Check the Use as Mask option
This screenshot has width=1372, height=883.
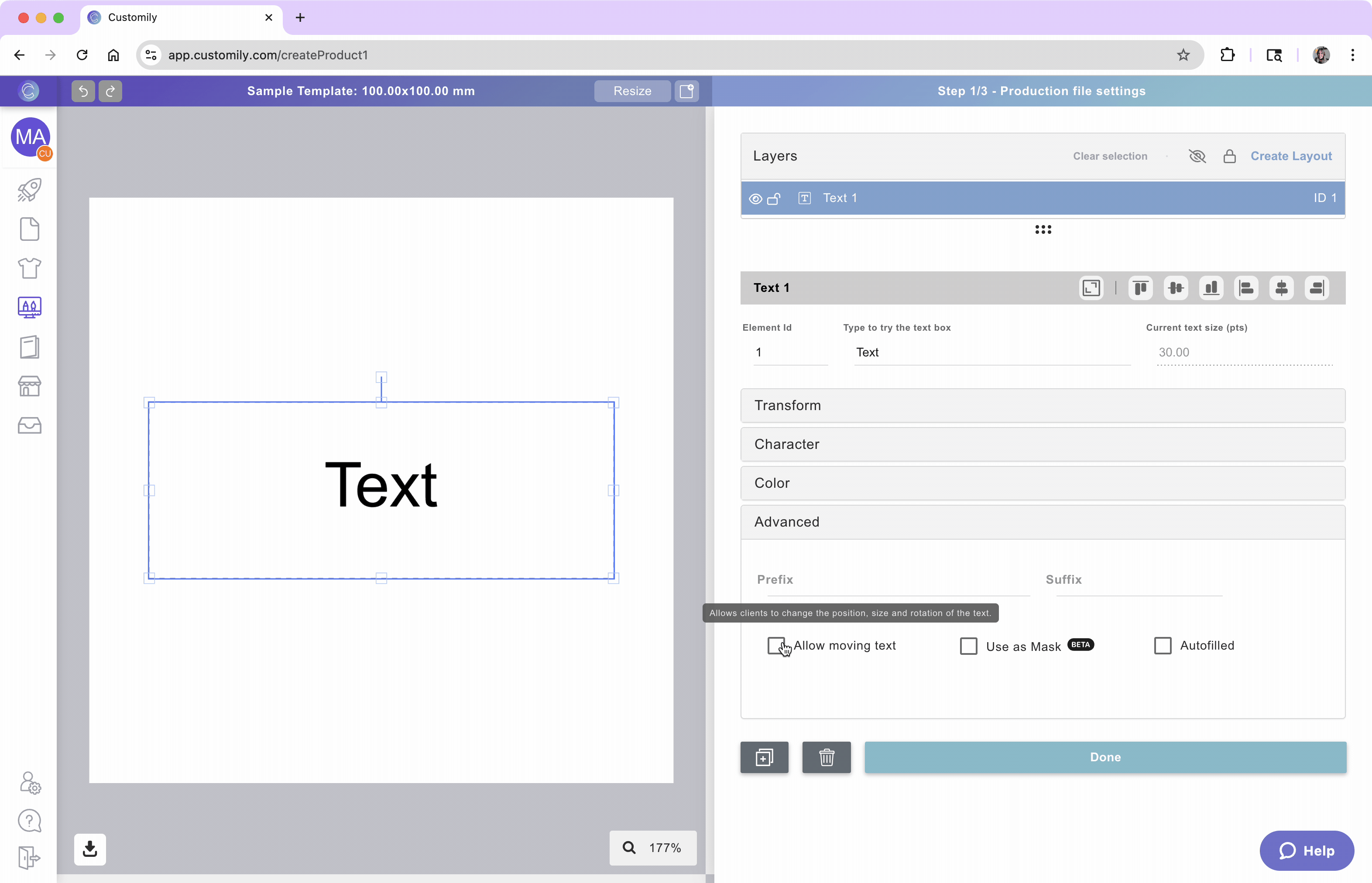pyautogui.click(x=968, y=646)
